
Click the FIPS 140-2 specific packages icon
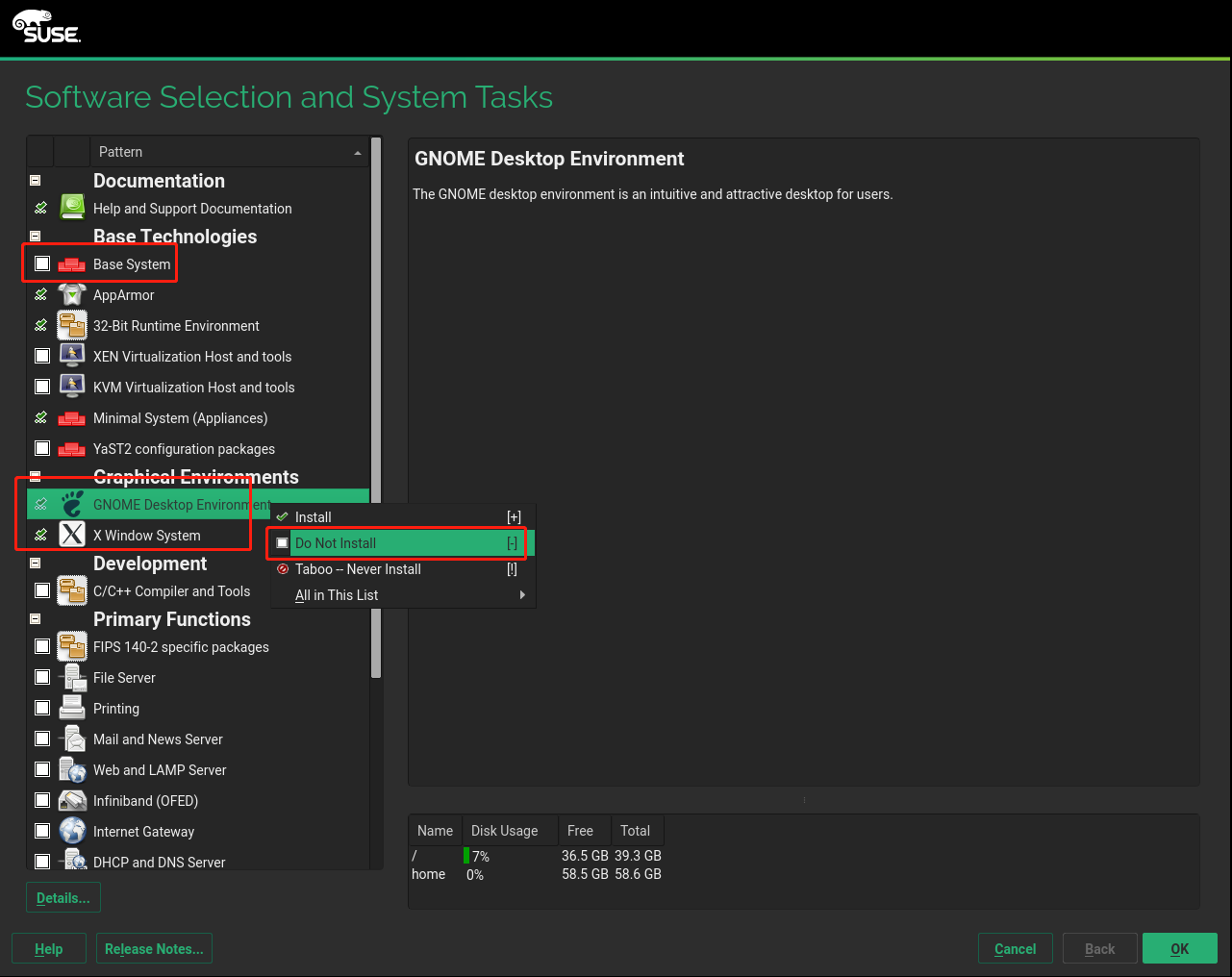tap(72, 646)
